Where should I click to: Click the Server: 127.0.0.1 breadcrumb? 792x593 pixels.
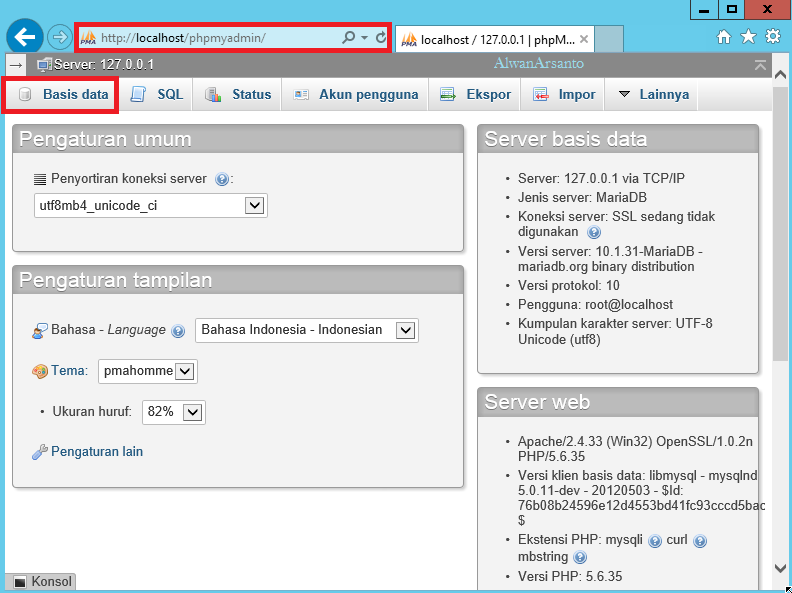(104, 65)
